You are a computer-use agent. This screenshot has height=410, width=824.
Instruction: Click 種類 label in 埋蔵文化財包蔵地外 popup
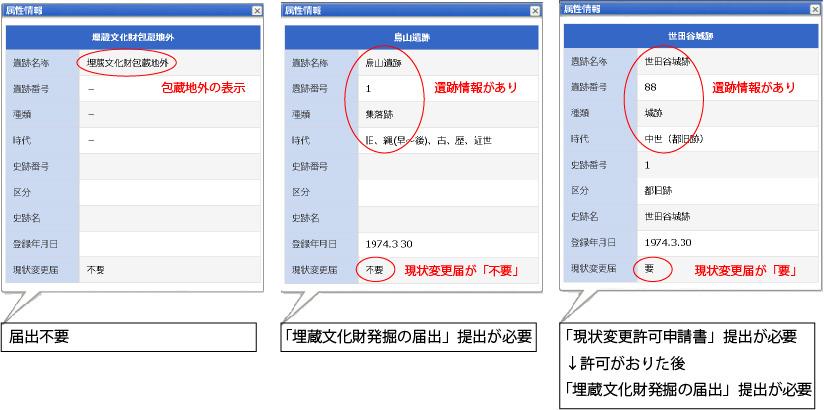click(x=22, y=115)
